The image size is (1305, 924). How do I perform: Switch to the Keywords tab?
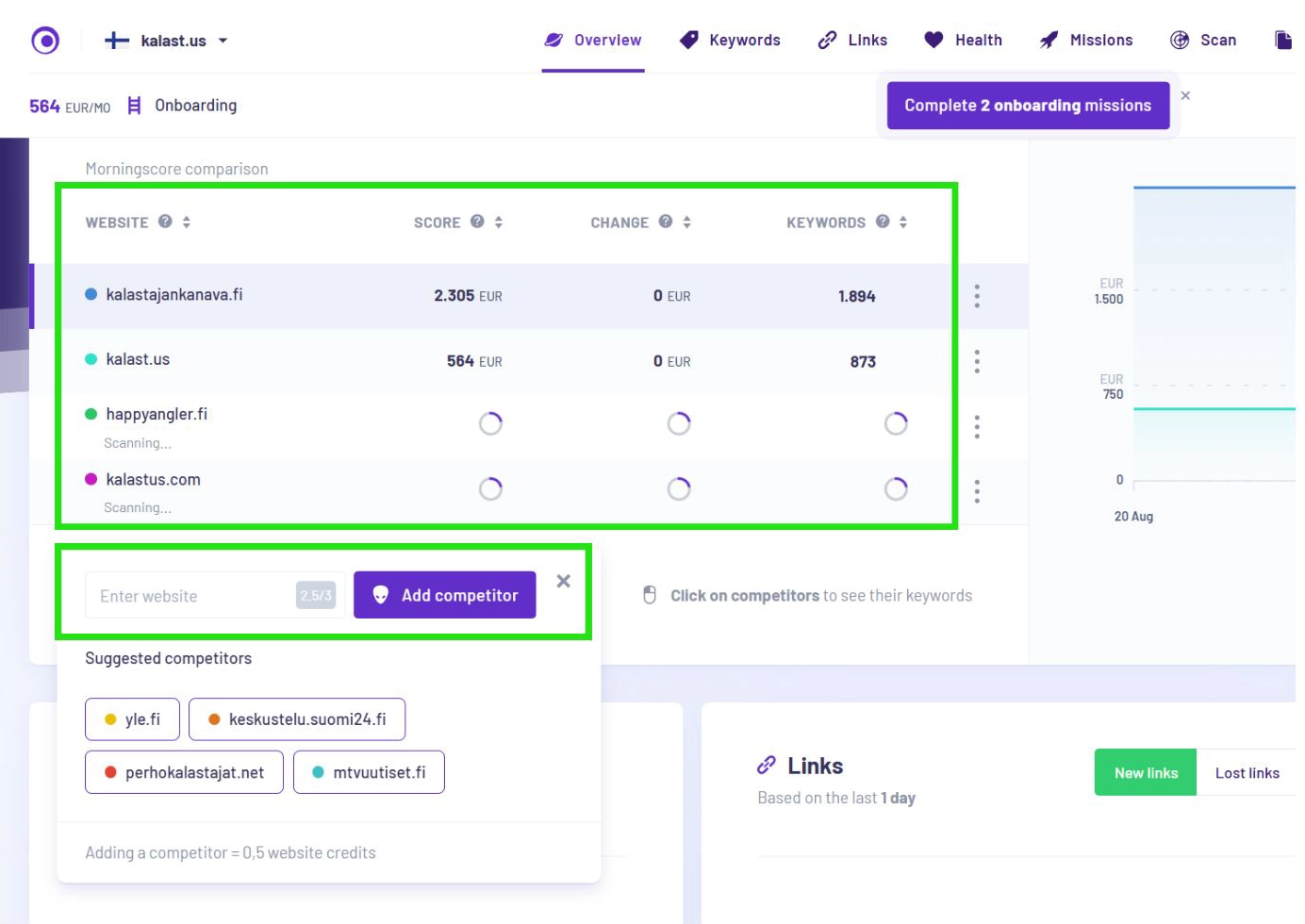[x=730, y=41]
